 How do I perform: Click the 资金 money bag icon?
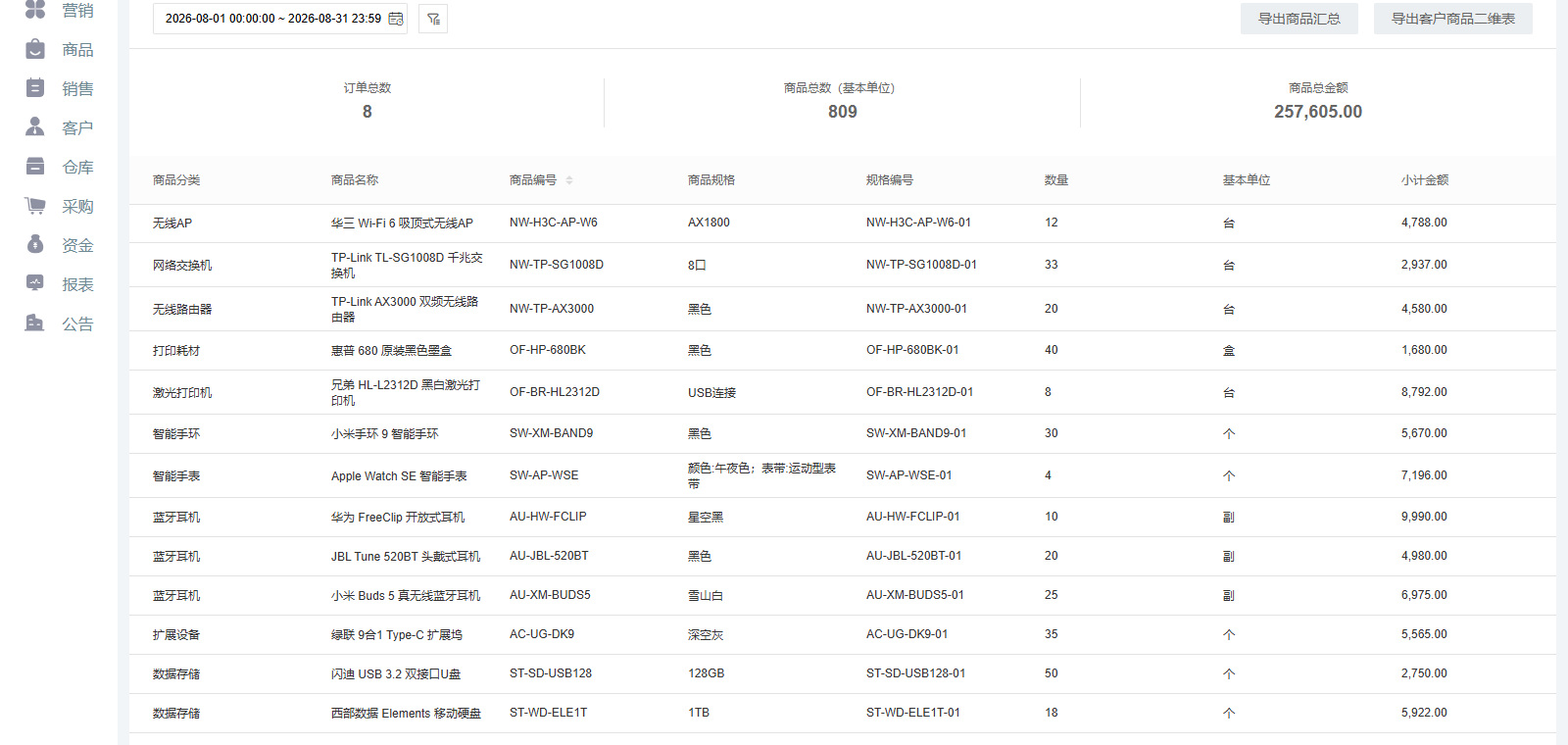pos(35,245)
